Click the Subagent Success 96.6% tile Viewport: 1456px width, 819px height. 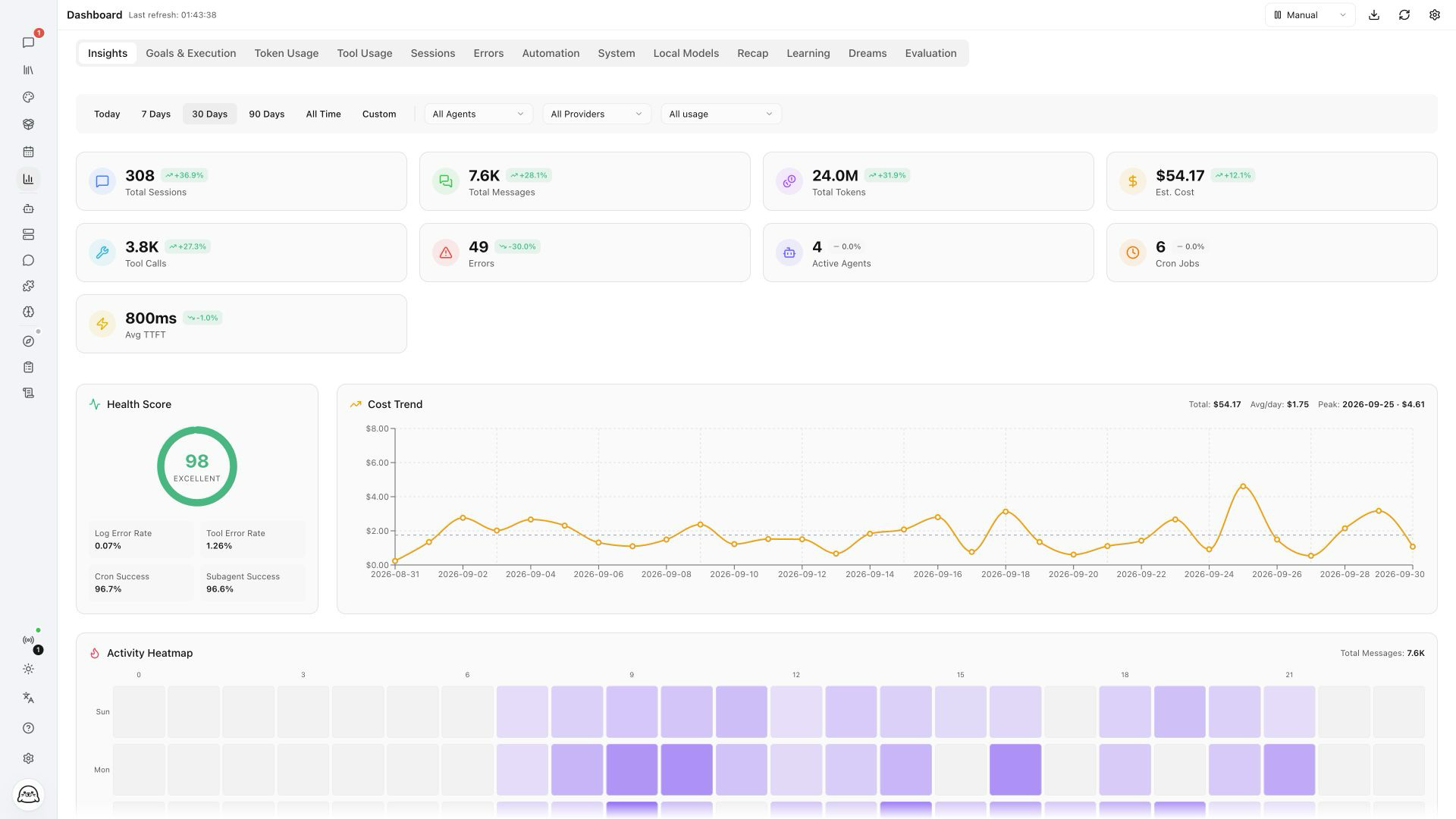click(253, 582)
